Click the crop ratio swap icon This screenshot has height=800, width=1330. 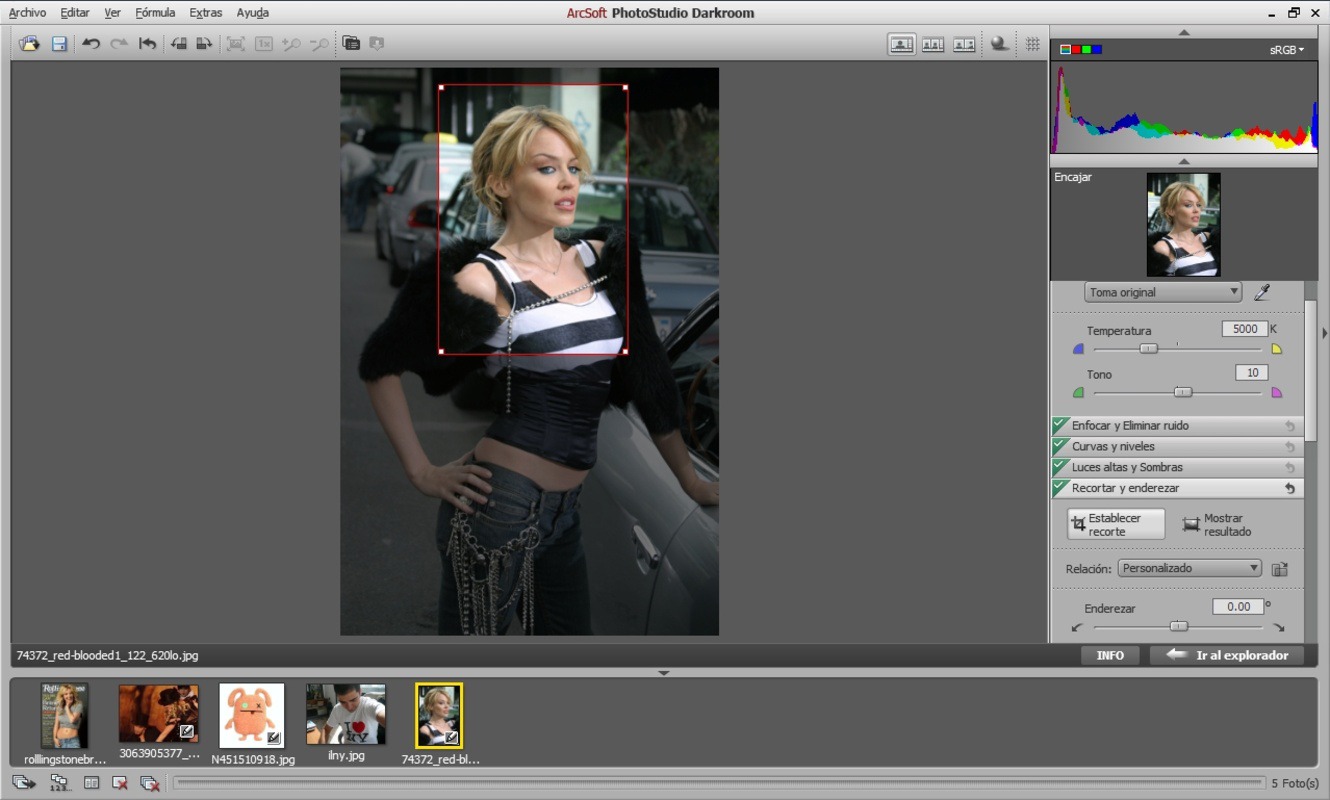coord(1279,569)
